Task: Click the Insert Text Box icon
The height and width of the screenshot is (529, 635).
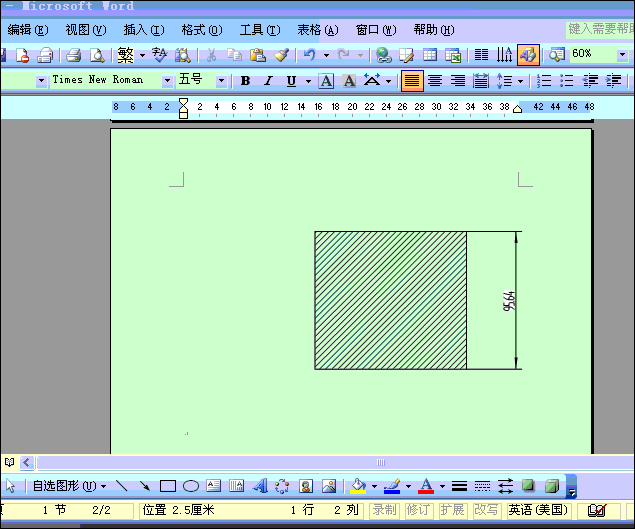Action: click(213, 486)
